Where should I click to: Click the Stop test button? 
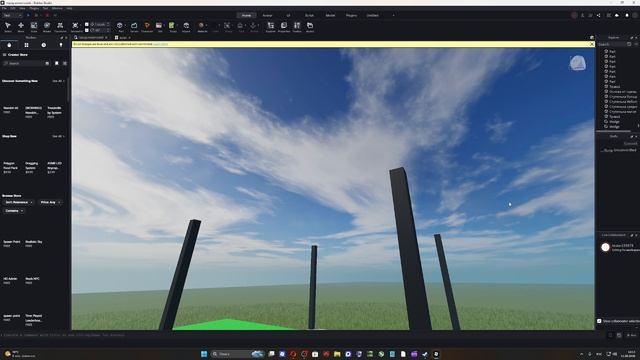(x=47, y=15)
